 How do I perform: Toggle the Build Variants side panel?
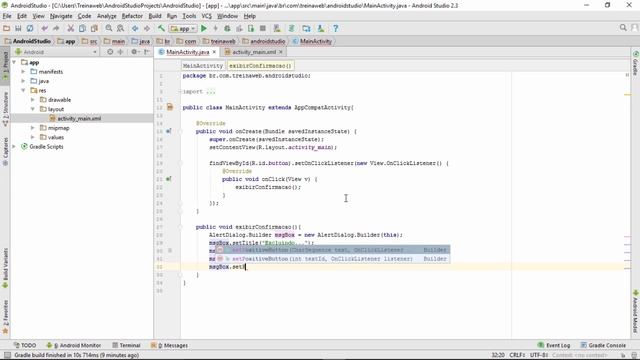tap(5, 268)
